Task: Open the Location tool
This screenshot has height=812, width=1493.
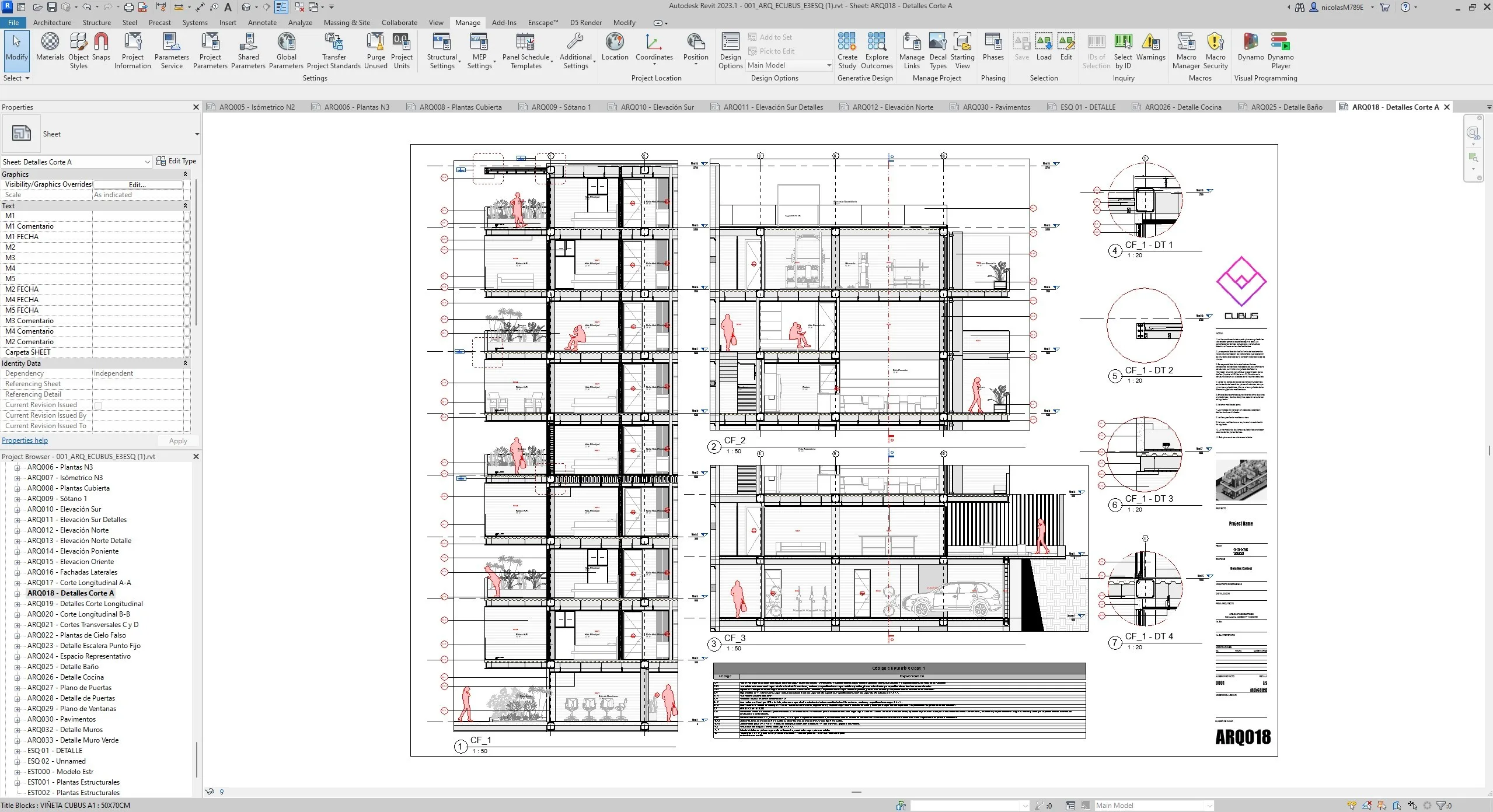Action: tap(615, 47)
